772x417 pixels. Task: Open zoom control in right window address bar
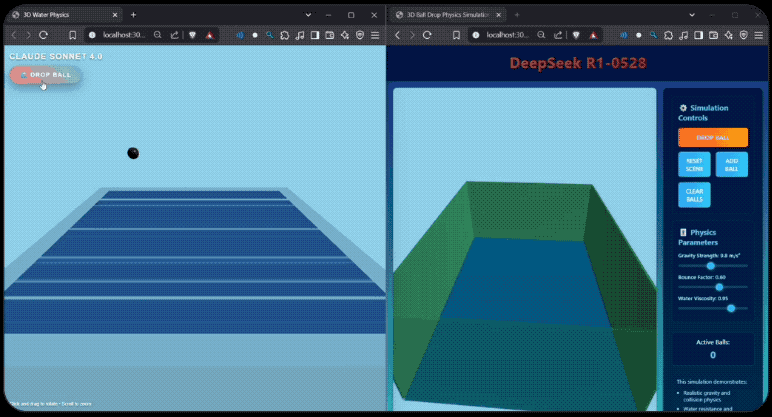tap(541, 35)
